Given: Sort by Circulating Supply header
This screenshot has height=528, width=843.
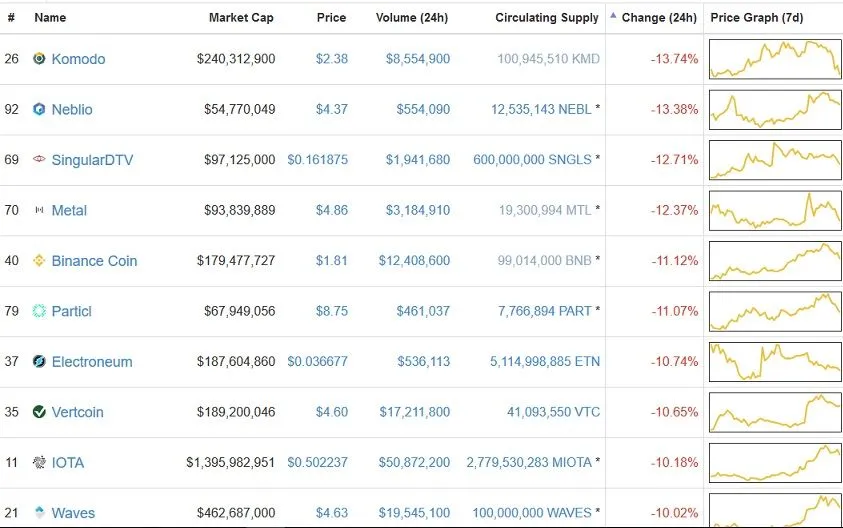Looking at the screenshot, I should point(547,18).
